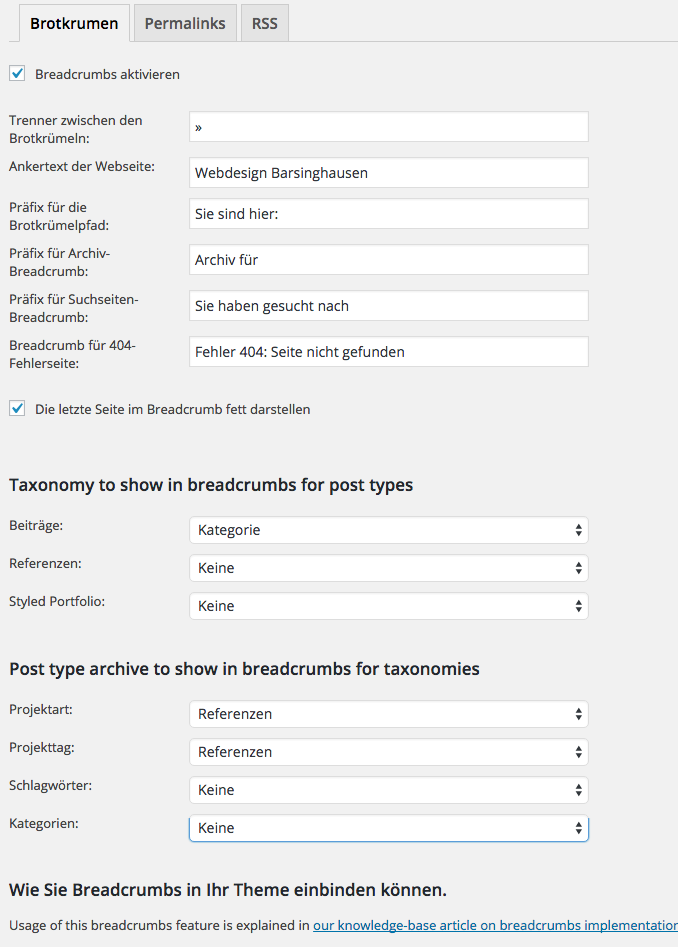This screenshot has width=678, height=947.
Task: Switch to the Permalinks tab
Action: pos(185,23)
